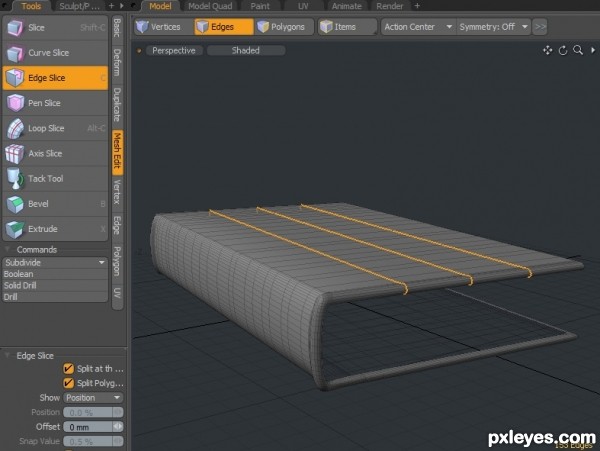Screen dimensions: 600x451
Task: Add a new layout tab with plus
Action: [417, 6]
